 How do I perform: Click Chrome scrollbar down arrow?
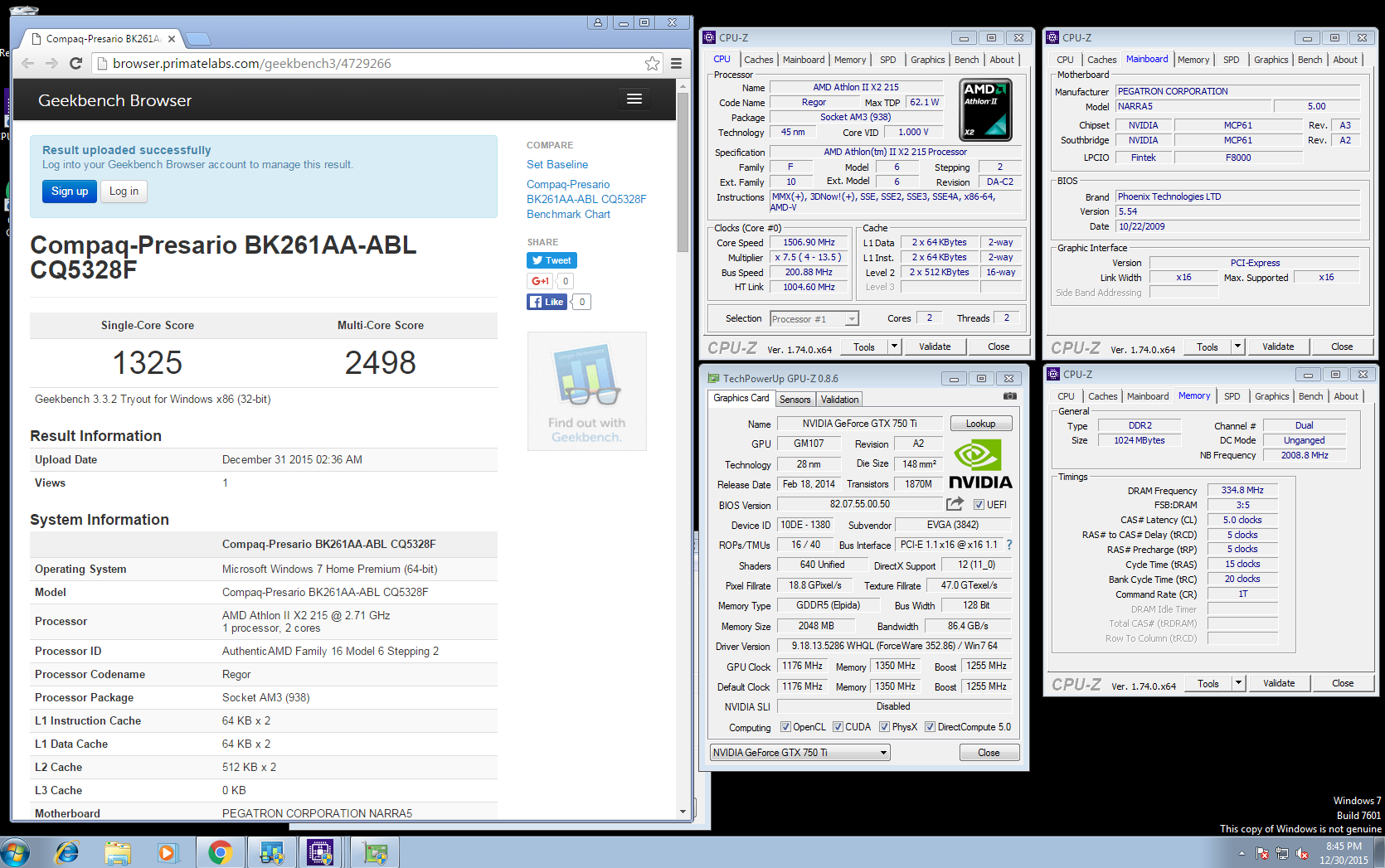click(x=683, y=812)
